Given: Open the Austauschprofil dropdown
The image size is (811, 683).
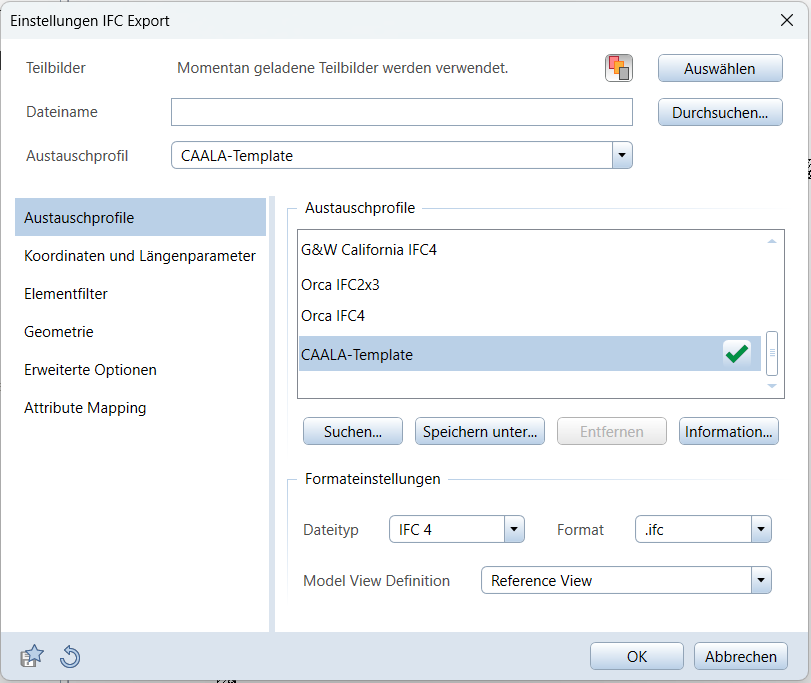Looking at the screenshot, I should click(x=622, y=155).
